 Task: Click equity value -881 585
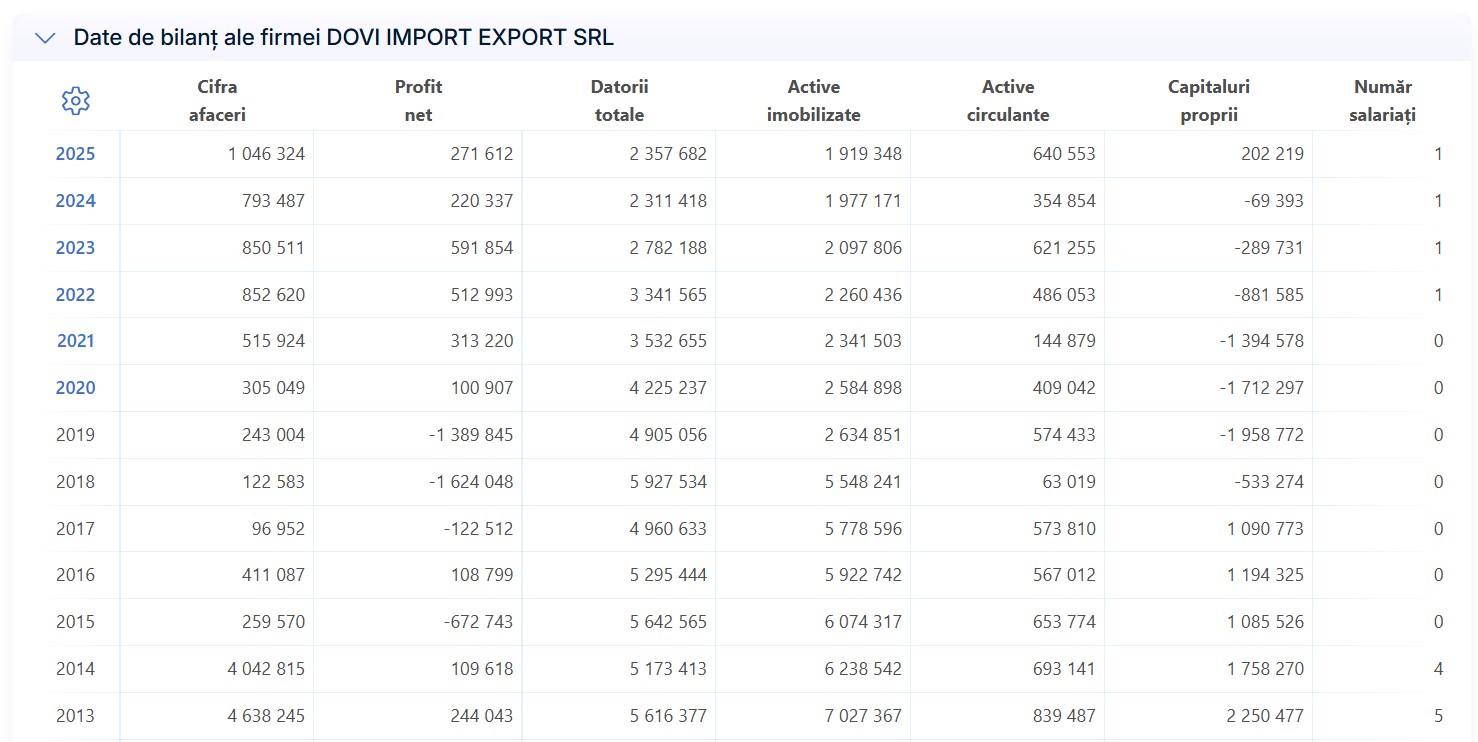click(1270, 295)
